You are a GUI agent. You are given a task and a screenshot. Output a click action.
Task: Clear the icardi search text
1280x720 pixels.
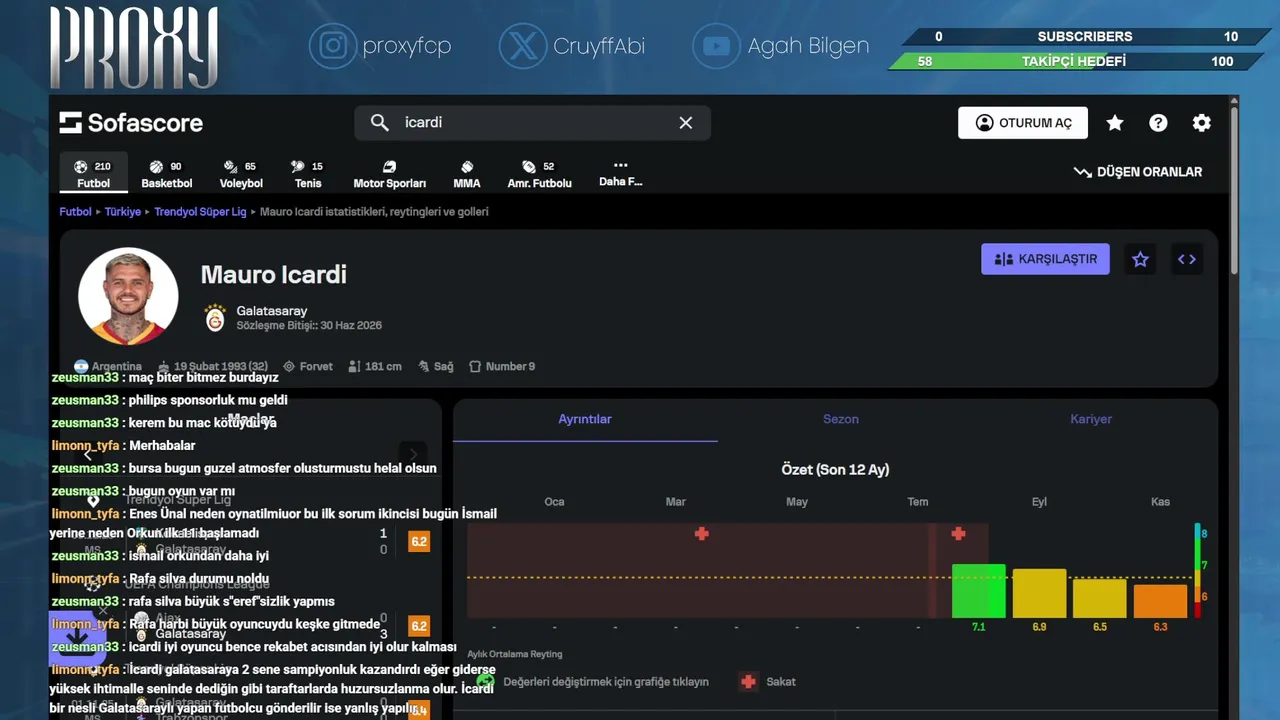pos(686,122)
